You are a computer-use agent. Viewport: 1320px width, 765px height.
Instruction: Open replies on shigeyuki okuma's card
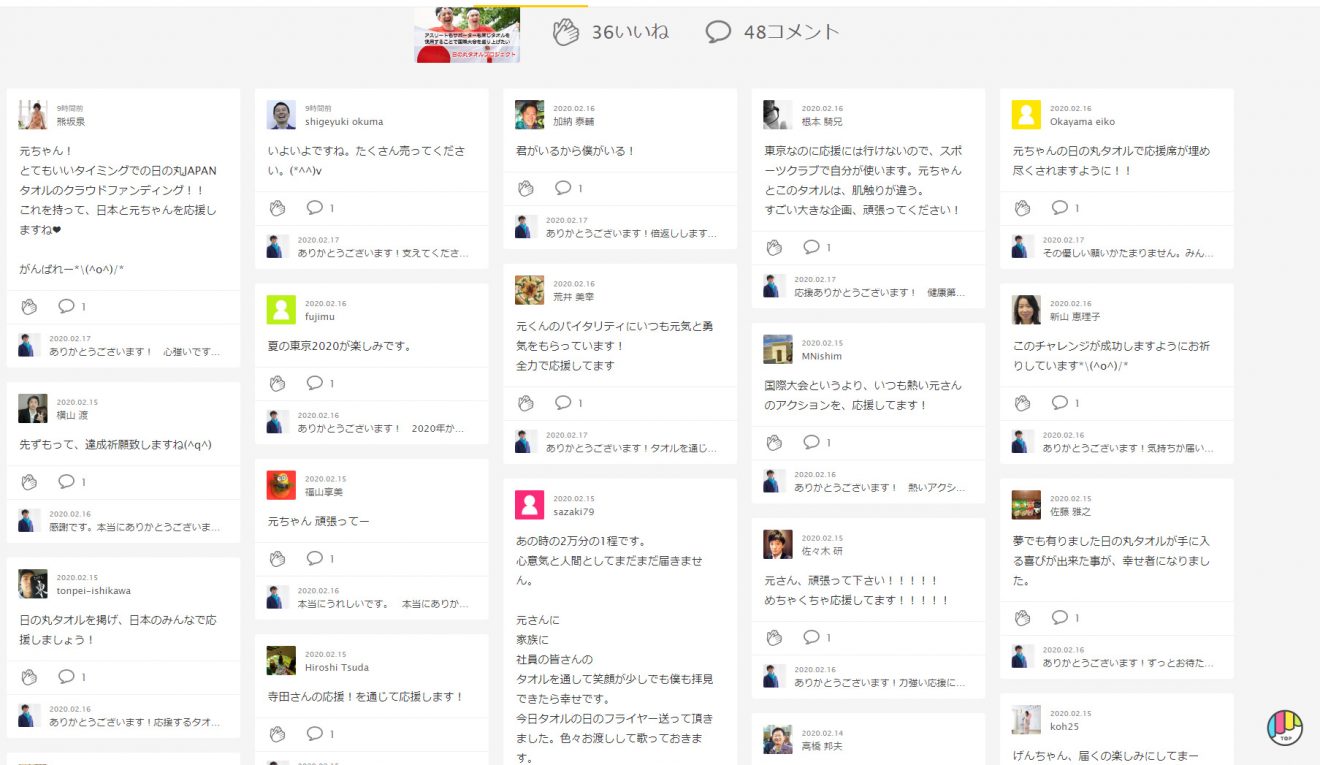coord(315,207)
